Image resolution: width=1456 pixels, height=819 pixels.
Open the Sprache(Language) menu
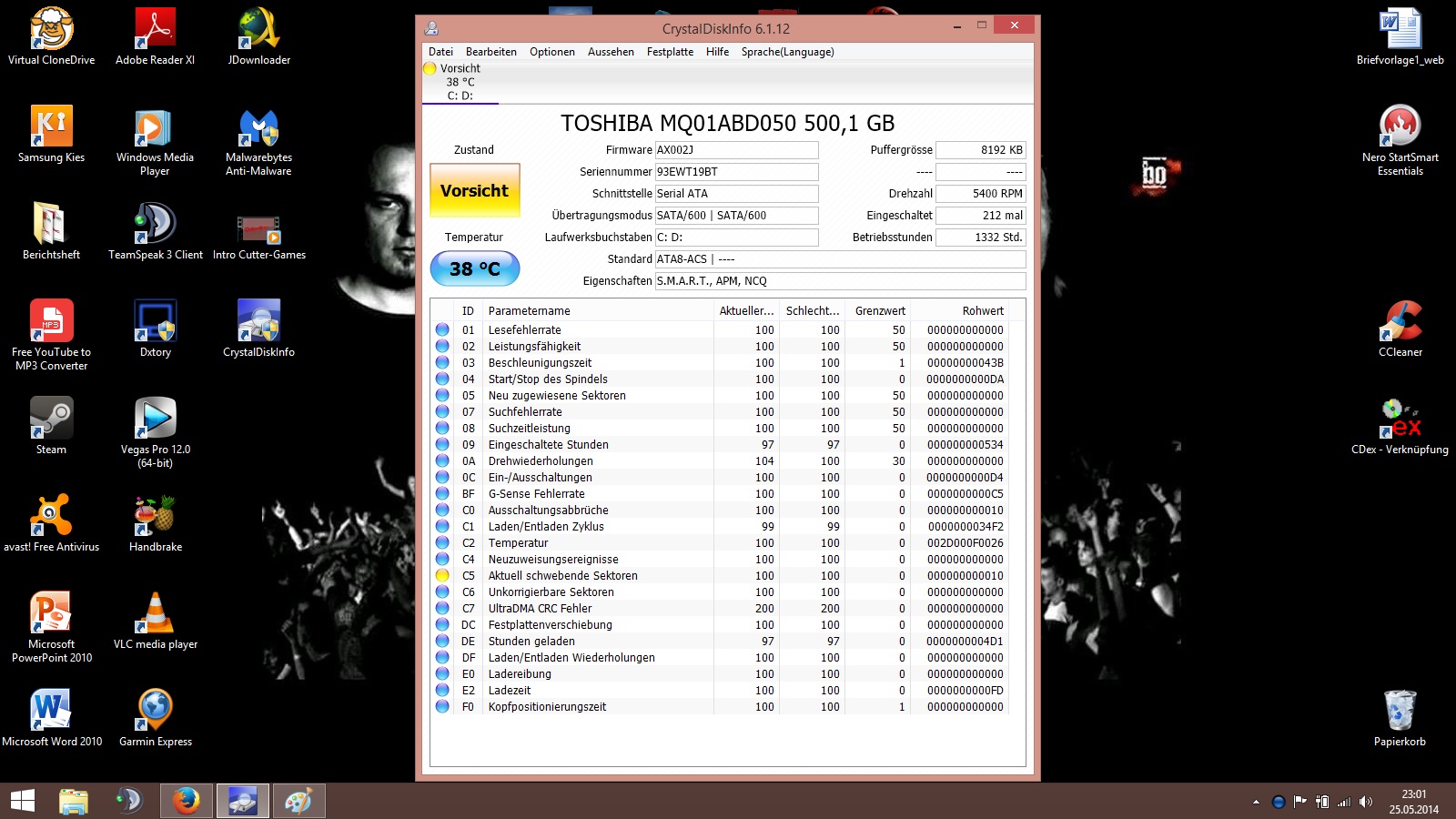787,52
